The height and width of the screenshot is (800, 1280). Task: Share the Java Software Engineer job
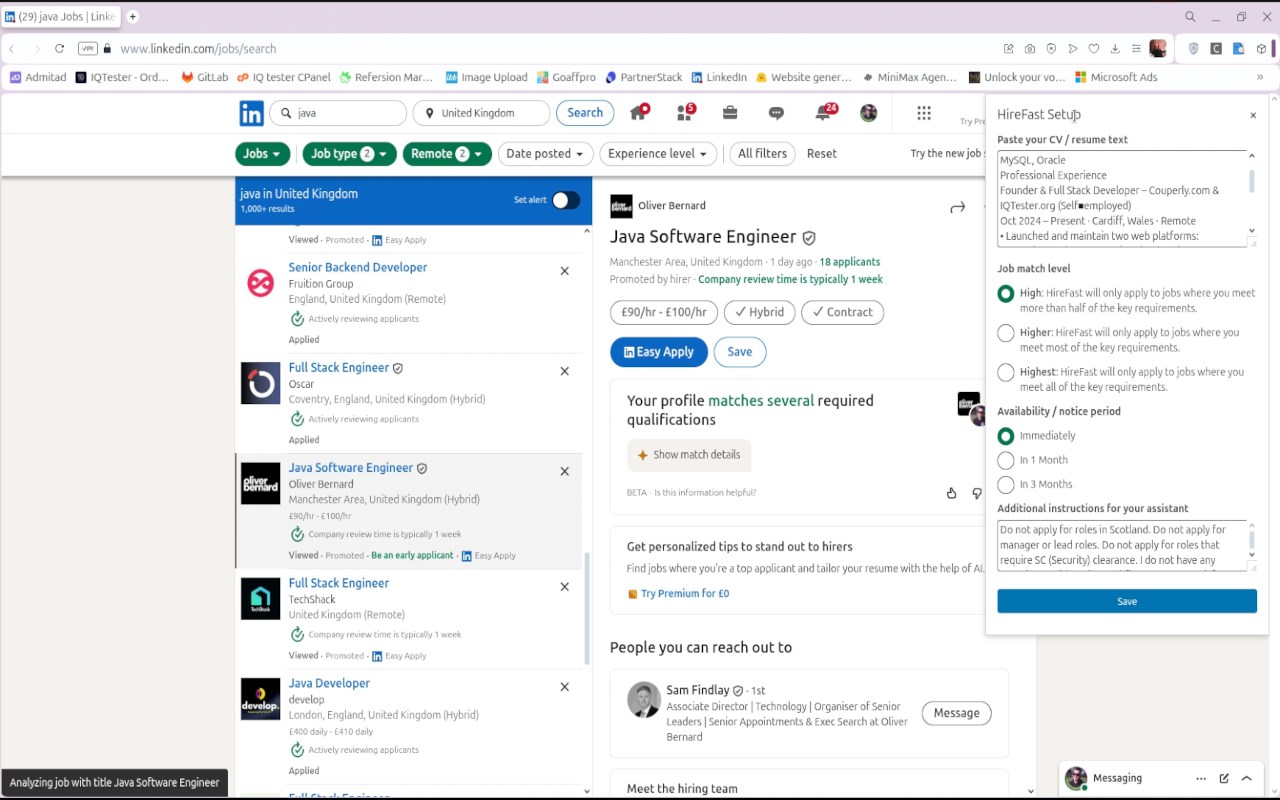(x=957, y=207)
